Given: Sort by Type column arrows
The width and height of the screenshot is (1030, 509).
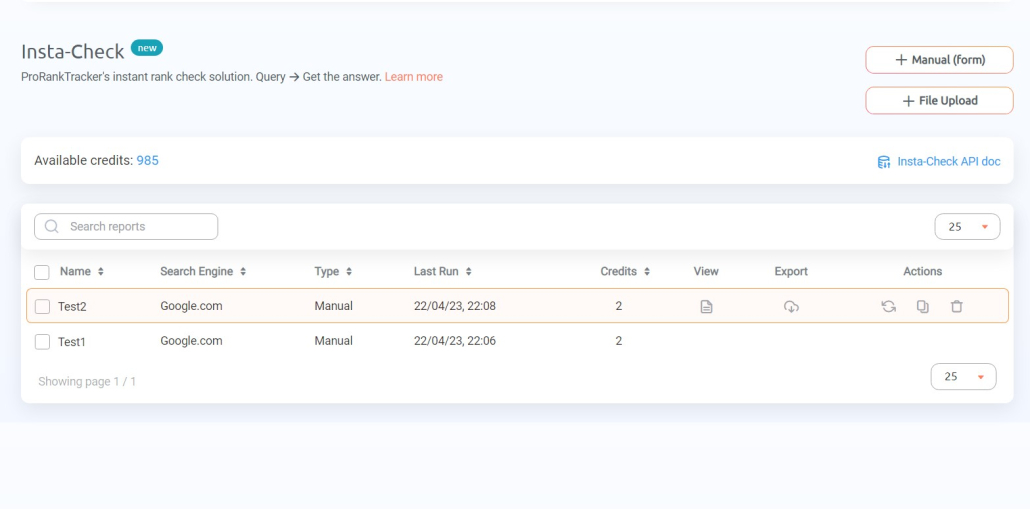Looking at the screenshot, I should [x=349, y=271].
